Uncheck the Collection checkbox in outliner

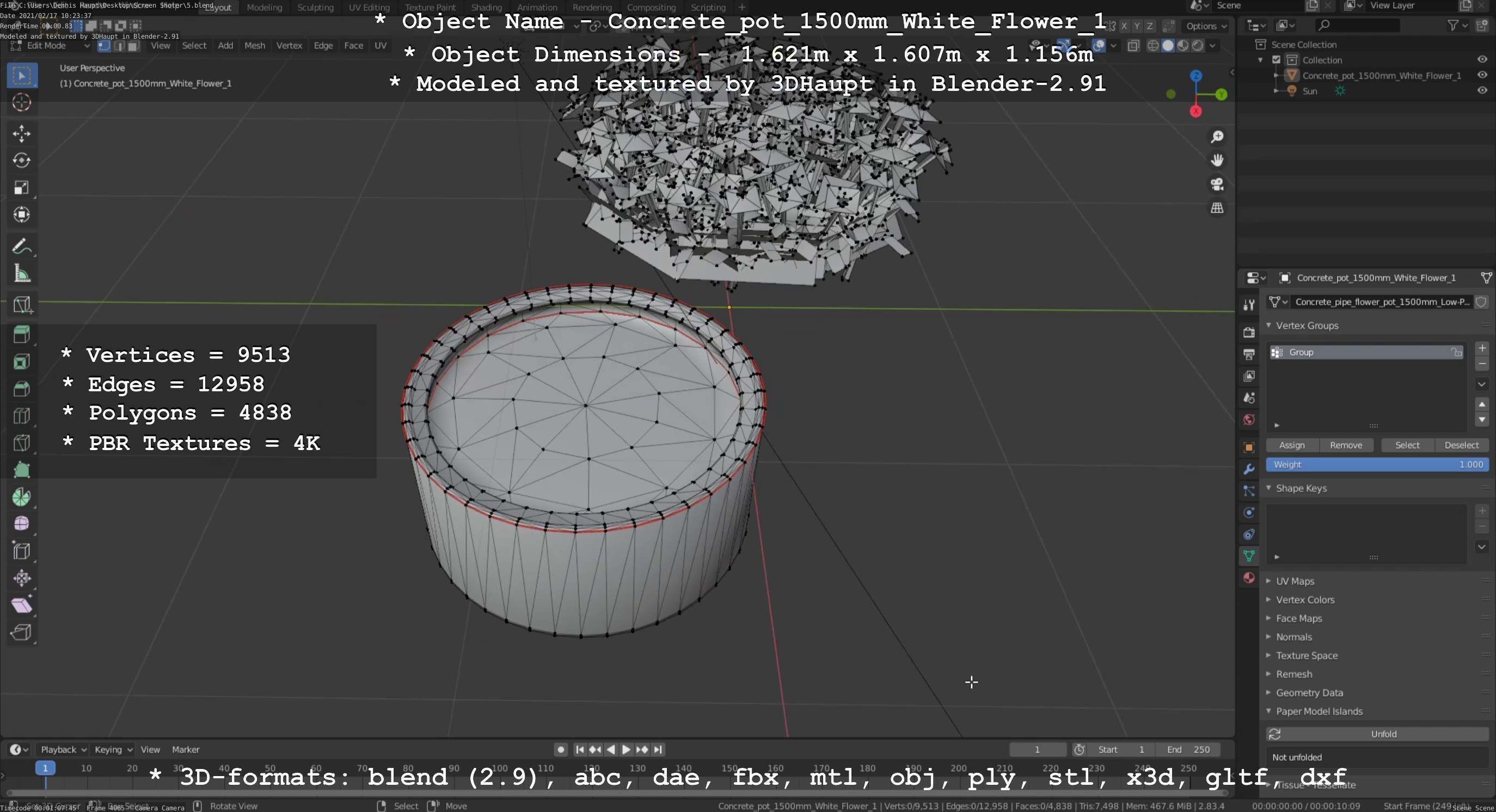tap(1276, 60)
